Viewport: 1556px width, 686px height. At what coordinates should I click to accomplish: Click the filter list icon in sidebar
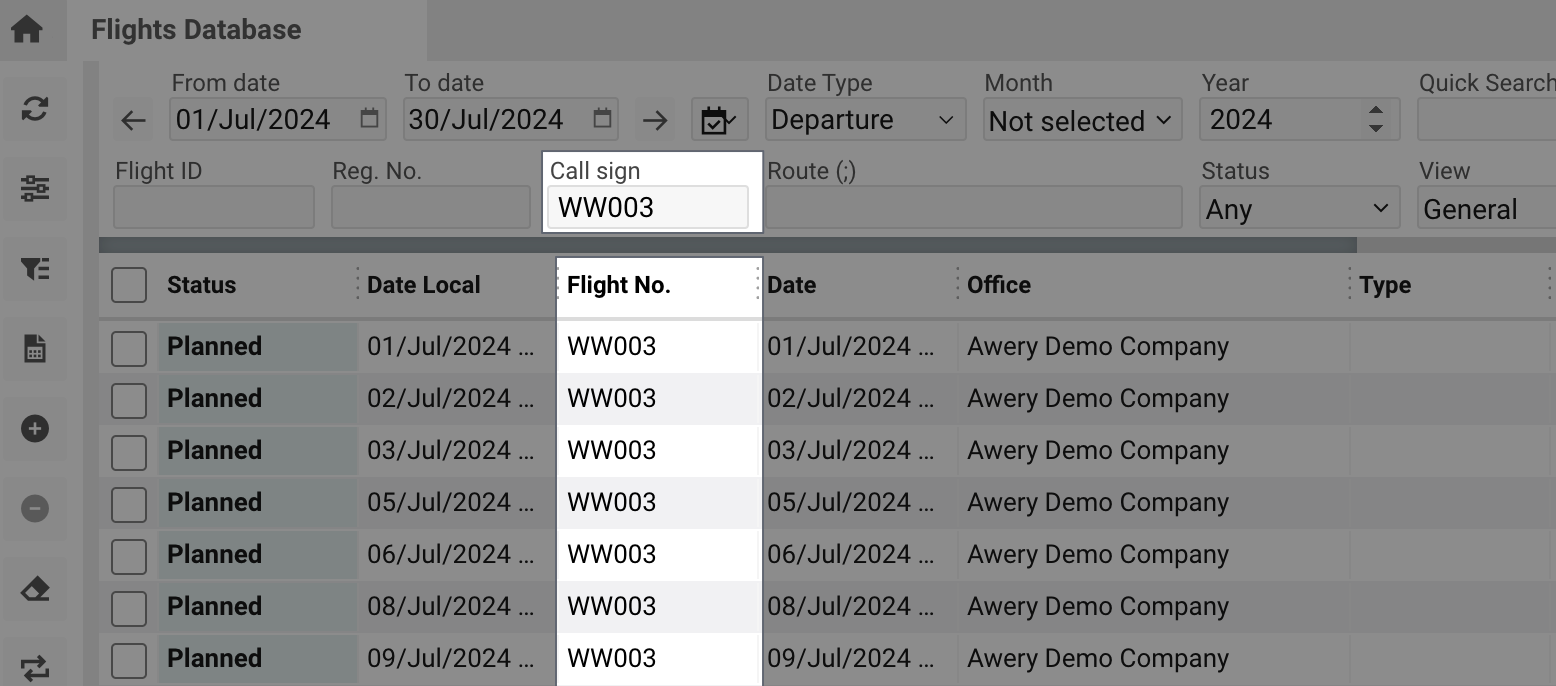35,268
